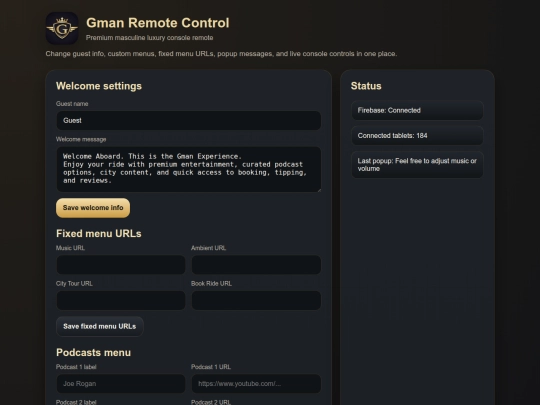Click the Gman crowned G logo icon

click(x=62, y=28)
